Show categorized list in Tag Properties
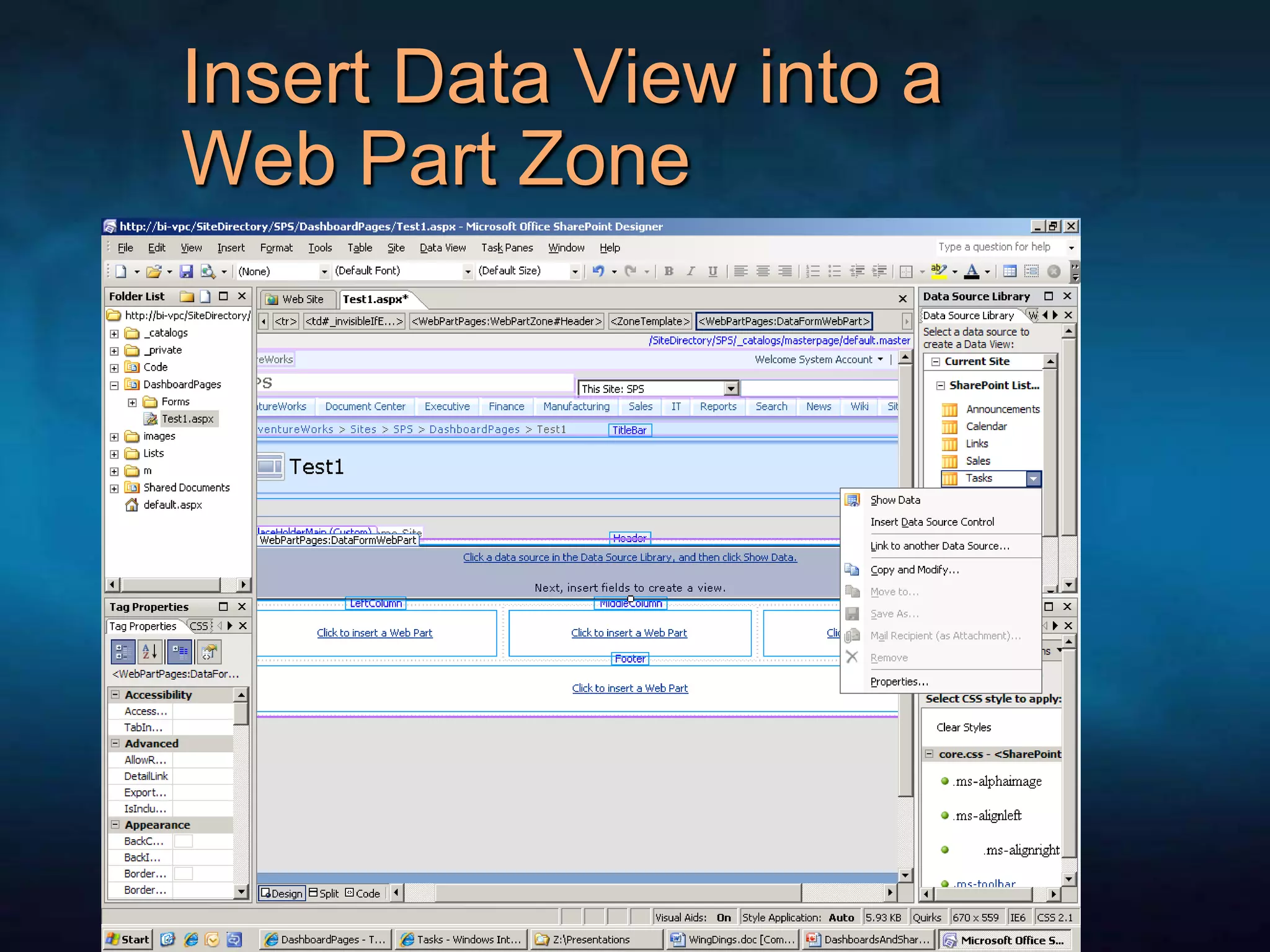Screen dimensions: 1270x952 [123, 652]
